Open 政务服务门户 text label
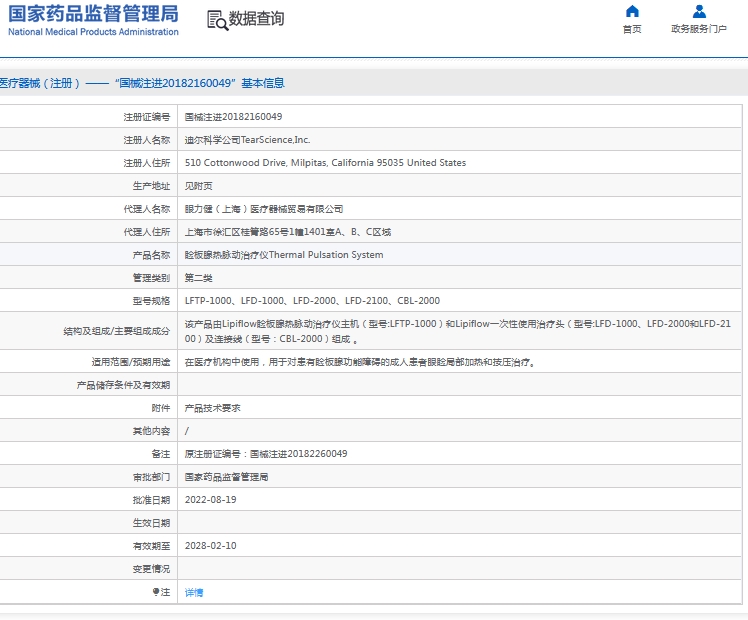 click(699, 29)
